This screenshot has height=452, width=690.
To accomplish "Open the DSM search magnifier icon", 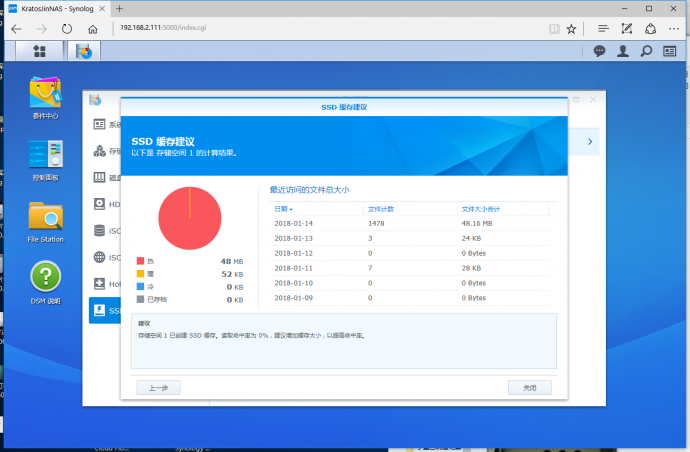I will [x=646, y=51].
